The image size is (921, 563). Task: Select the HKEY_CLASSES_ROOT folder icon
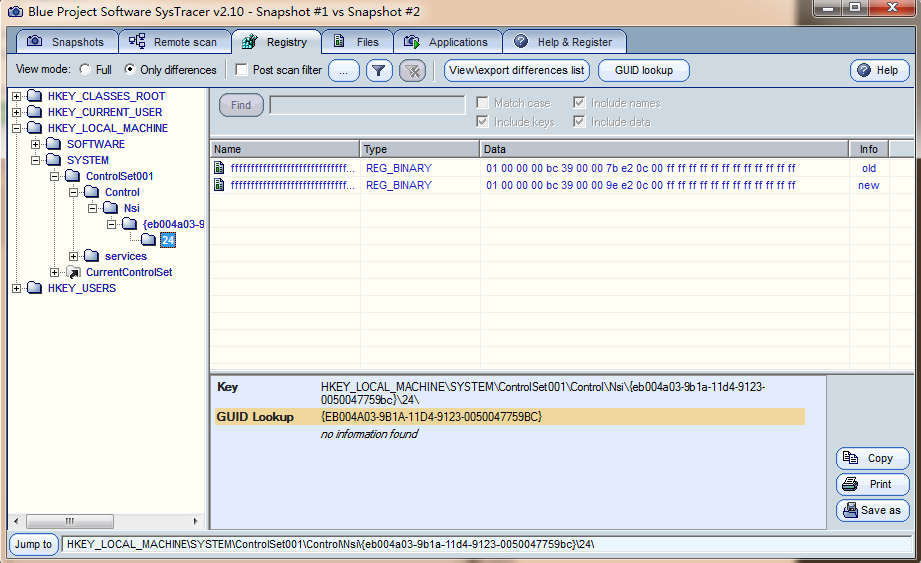(x=35, y=96)
